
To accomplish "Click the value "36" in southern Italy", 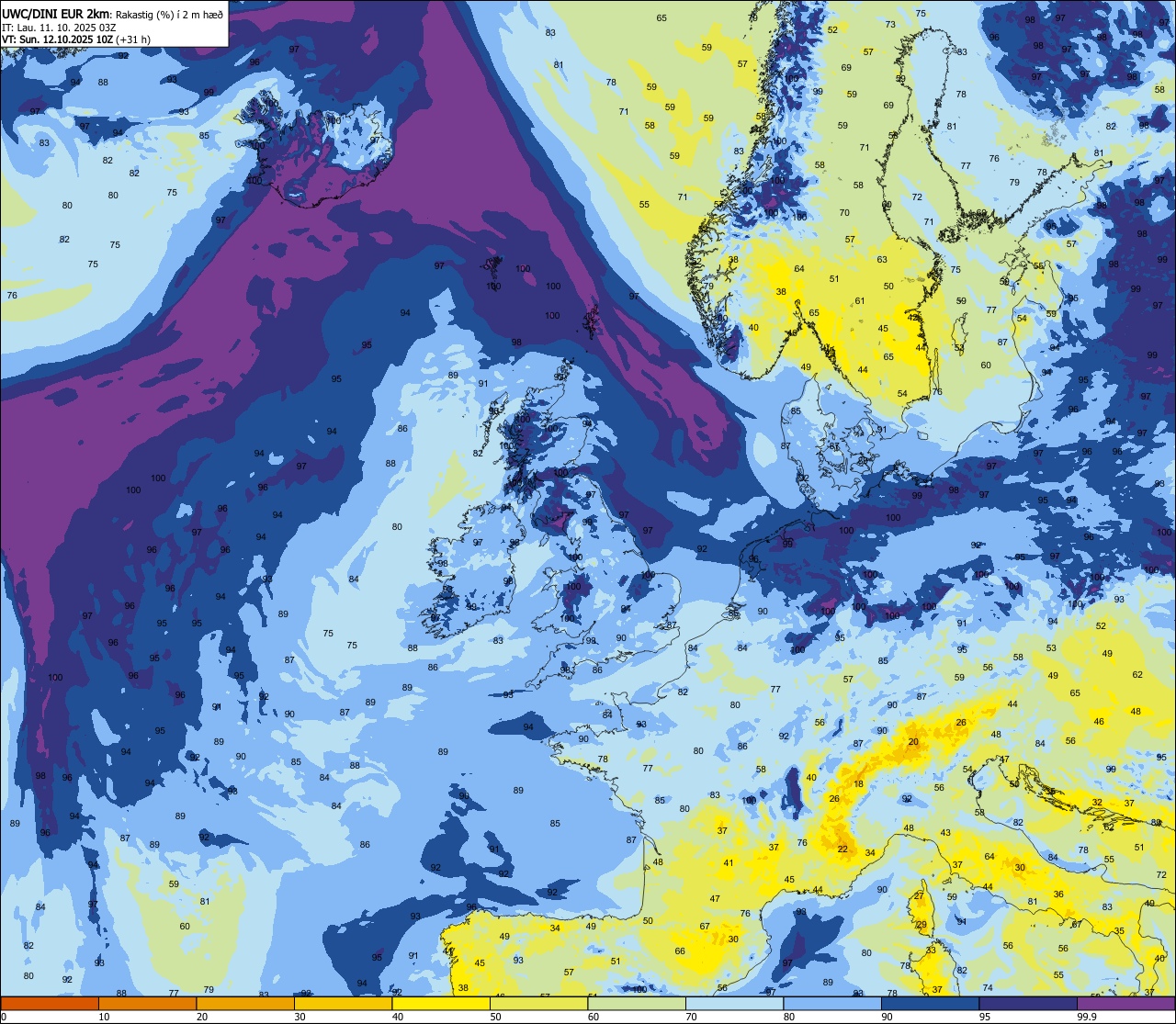I will tap(1058, 894).
